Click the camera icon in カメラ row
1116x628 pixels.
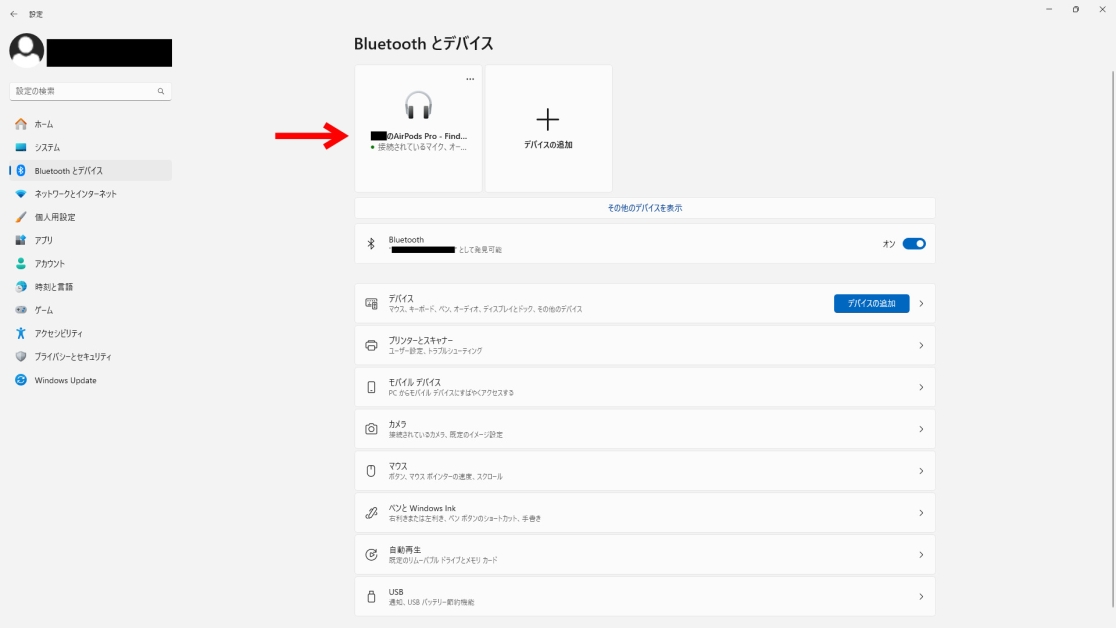(371, 429)
